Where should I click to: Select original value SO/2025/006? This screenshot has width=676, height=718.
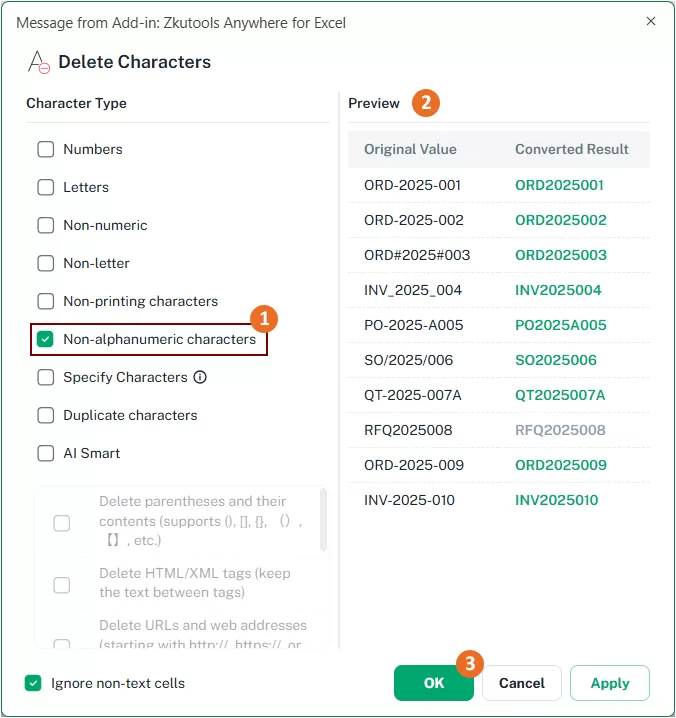[409, 360]
